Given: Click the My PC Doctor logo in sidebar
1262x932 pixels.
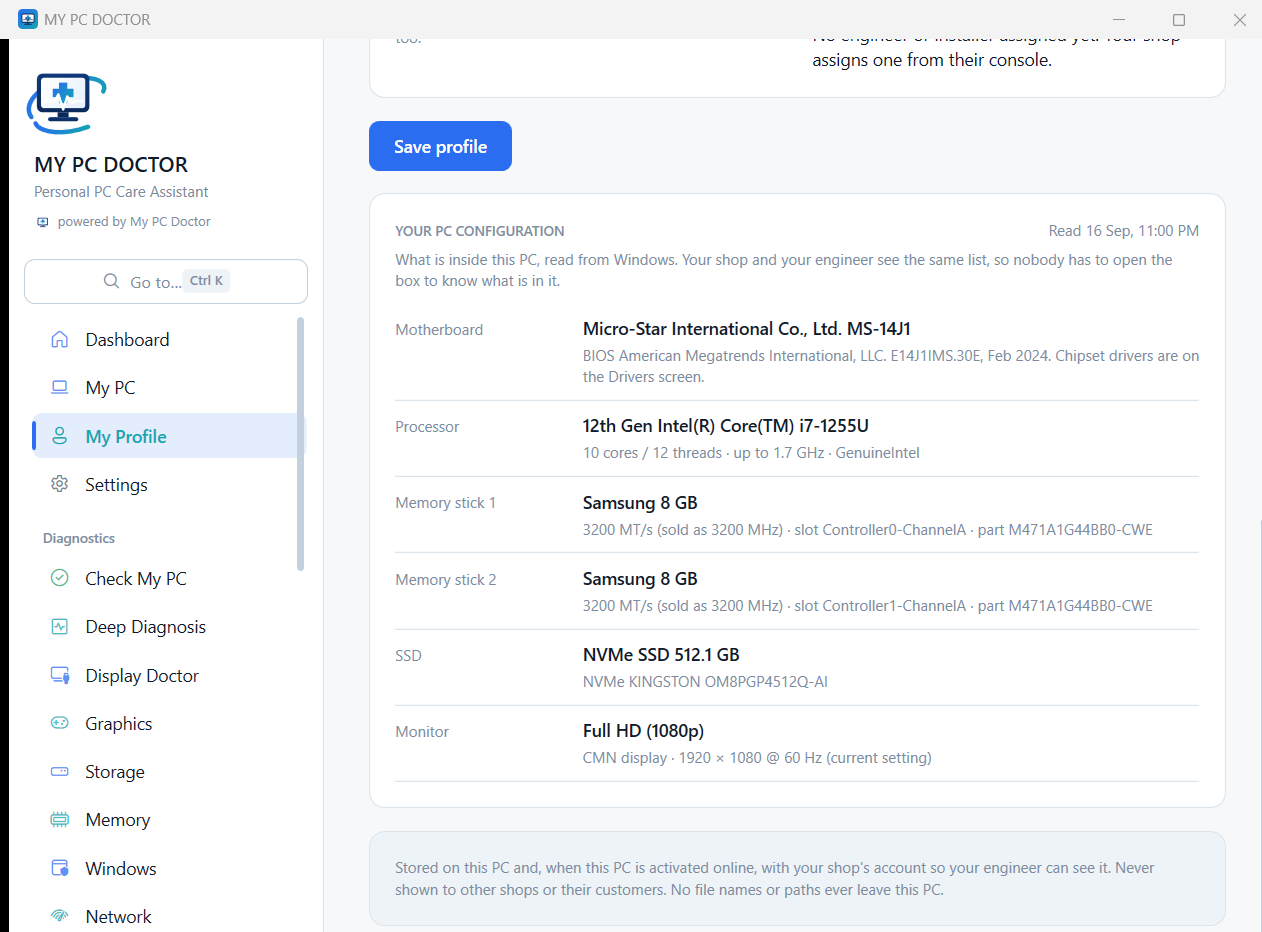Looking at the screenshot, I should (x=66, y=103).
